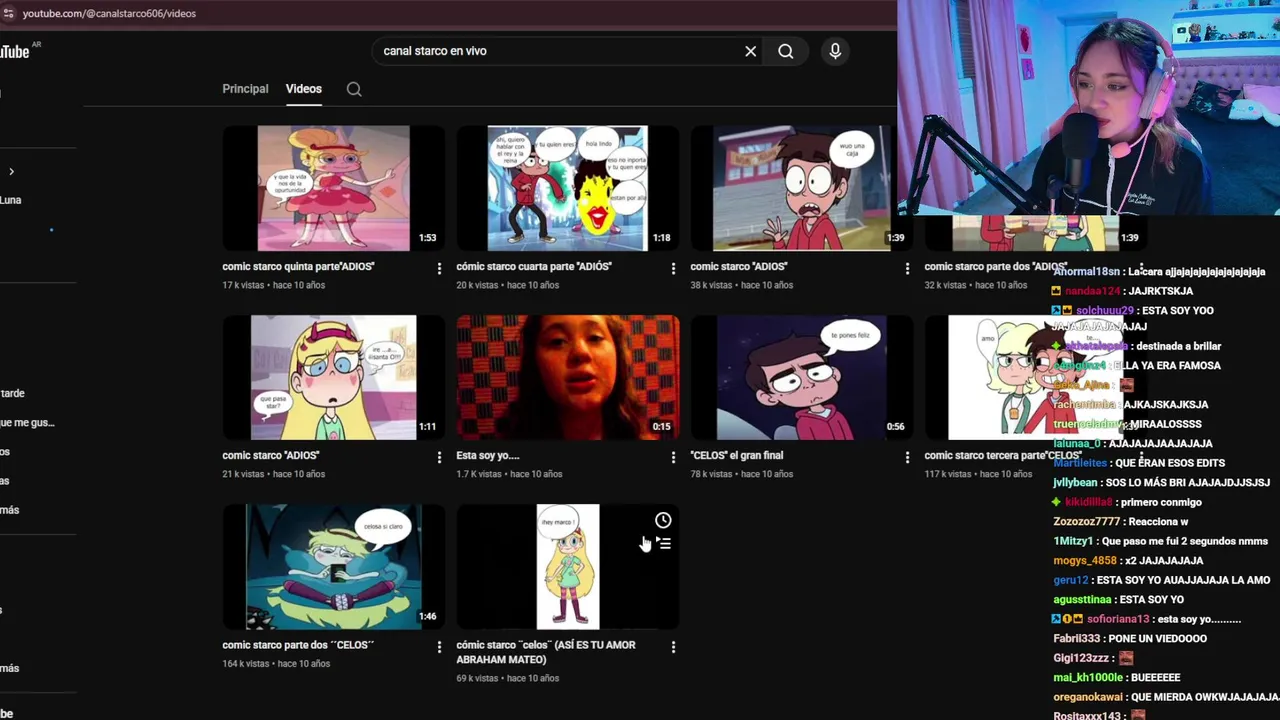Open the 1:39 Marco "wuo una caja" thumbnail

(x=801, y=188)
